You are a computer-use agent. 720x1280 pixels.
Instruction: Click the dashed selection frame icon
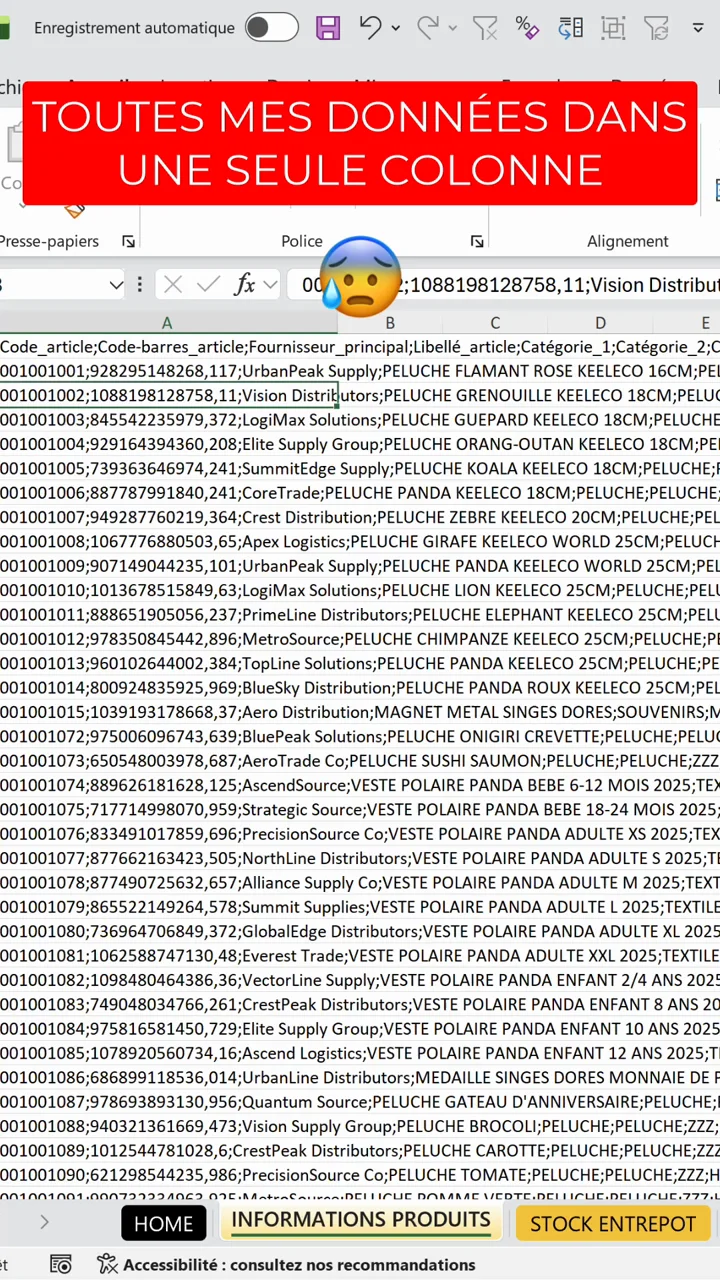613,28
